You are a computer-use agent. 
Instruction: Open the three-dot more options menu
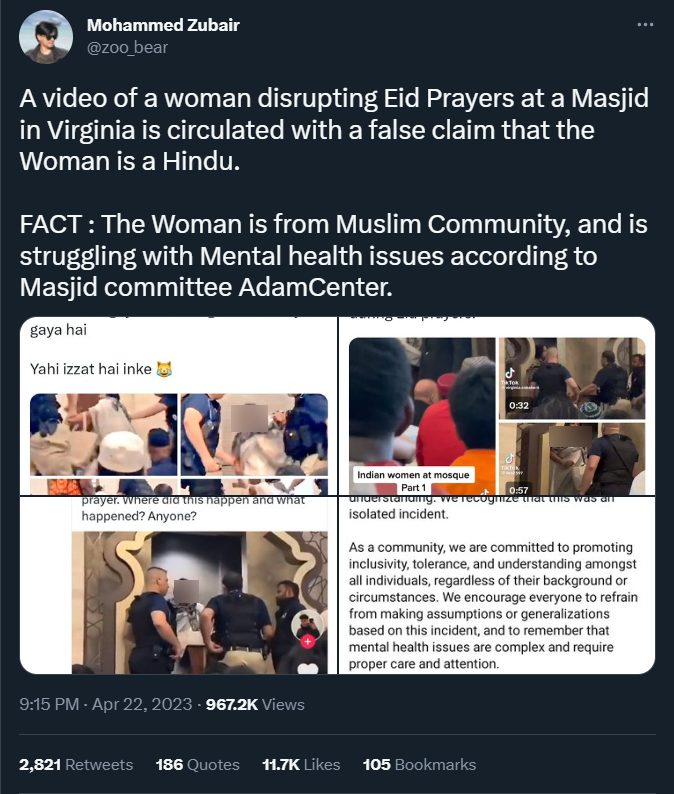645,24
